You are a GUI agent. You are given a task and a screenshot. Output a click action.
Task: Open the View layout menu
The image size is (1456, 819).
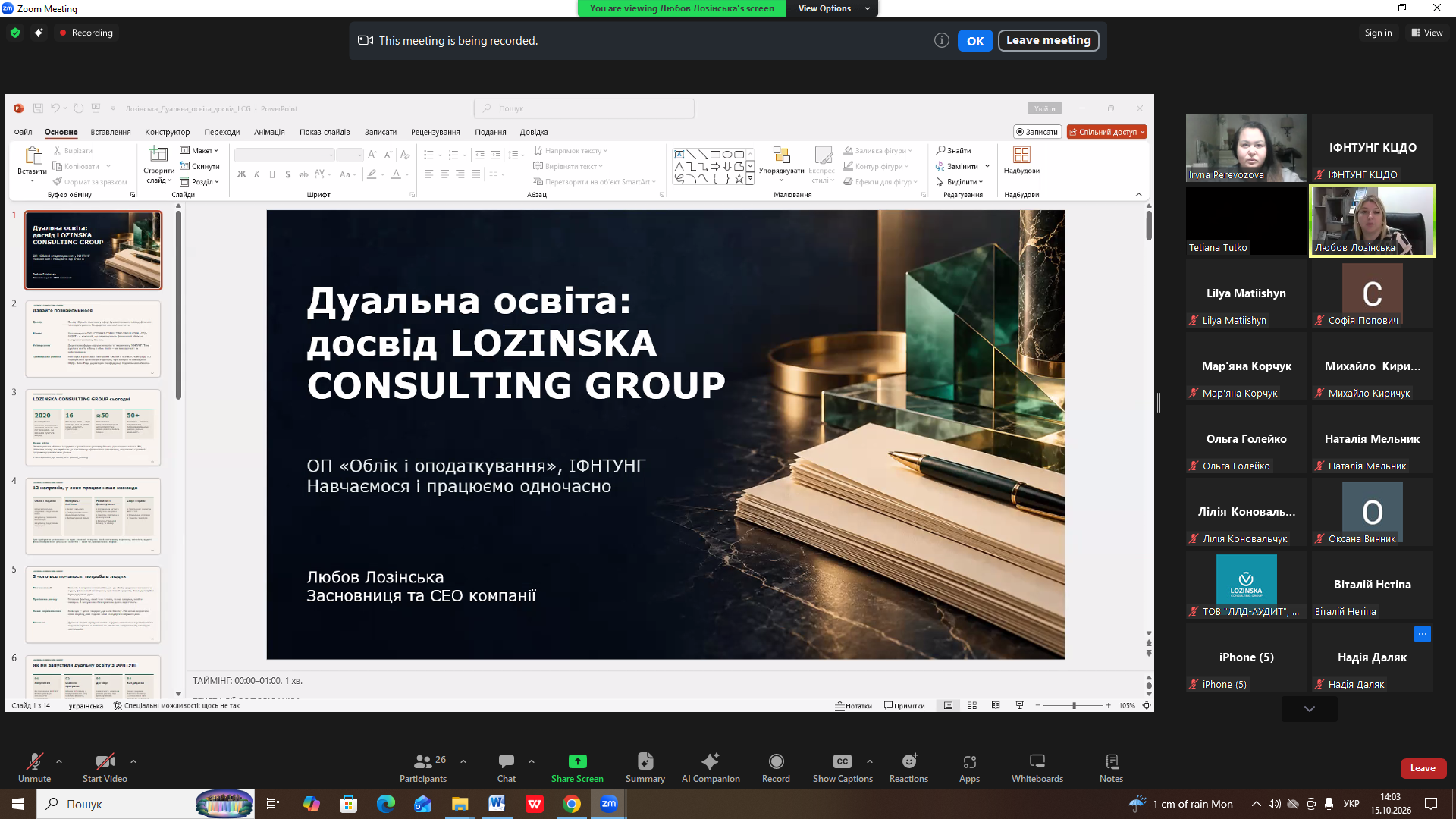pyautogui.click(x=1427, y=33)
